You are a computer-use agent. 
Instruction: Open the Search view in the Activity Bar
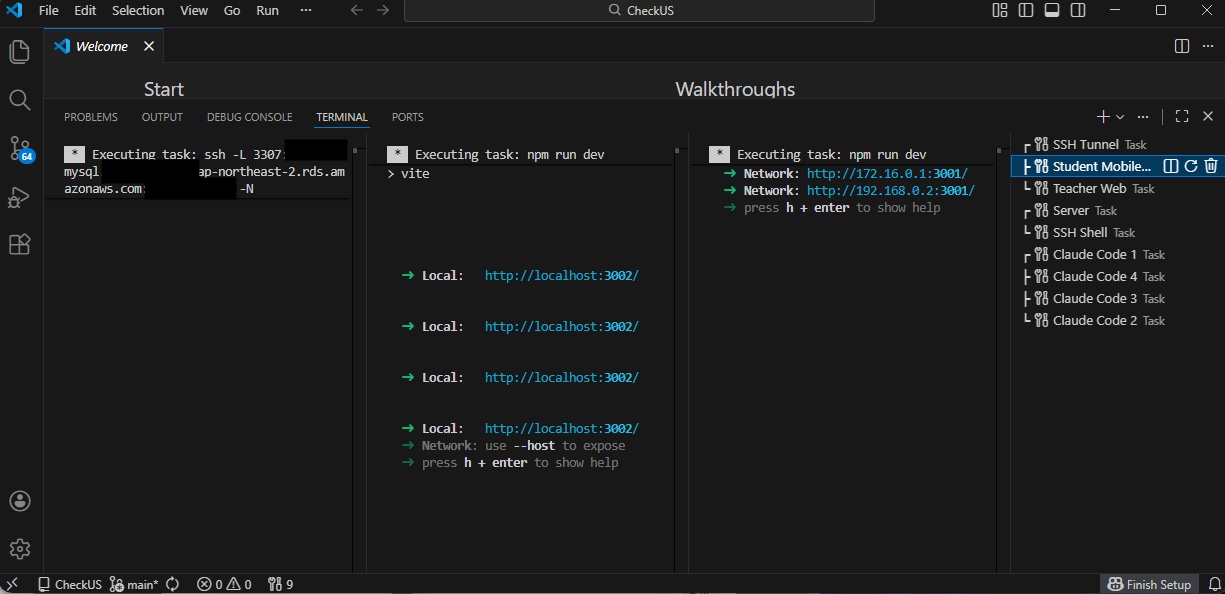point(19,99)
